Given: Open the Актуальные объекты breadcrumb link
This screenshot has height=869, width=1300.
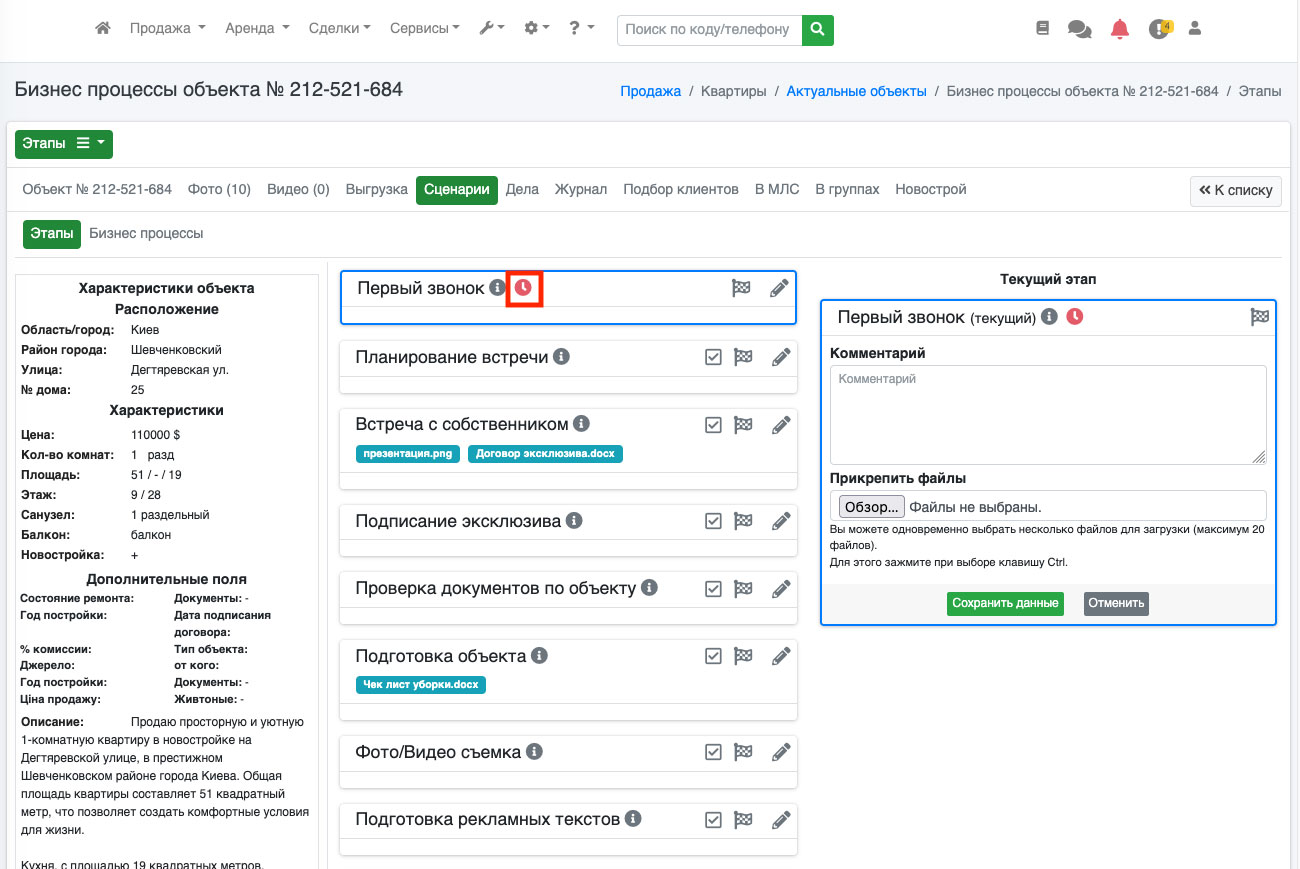Looking at the screenshot, I should tap(856, 91).
